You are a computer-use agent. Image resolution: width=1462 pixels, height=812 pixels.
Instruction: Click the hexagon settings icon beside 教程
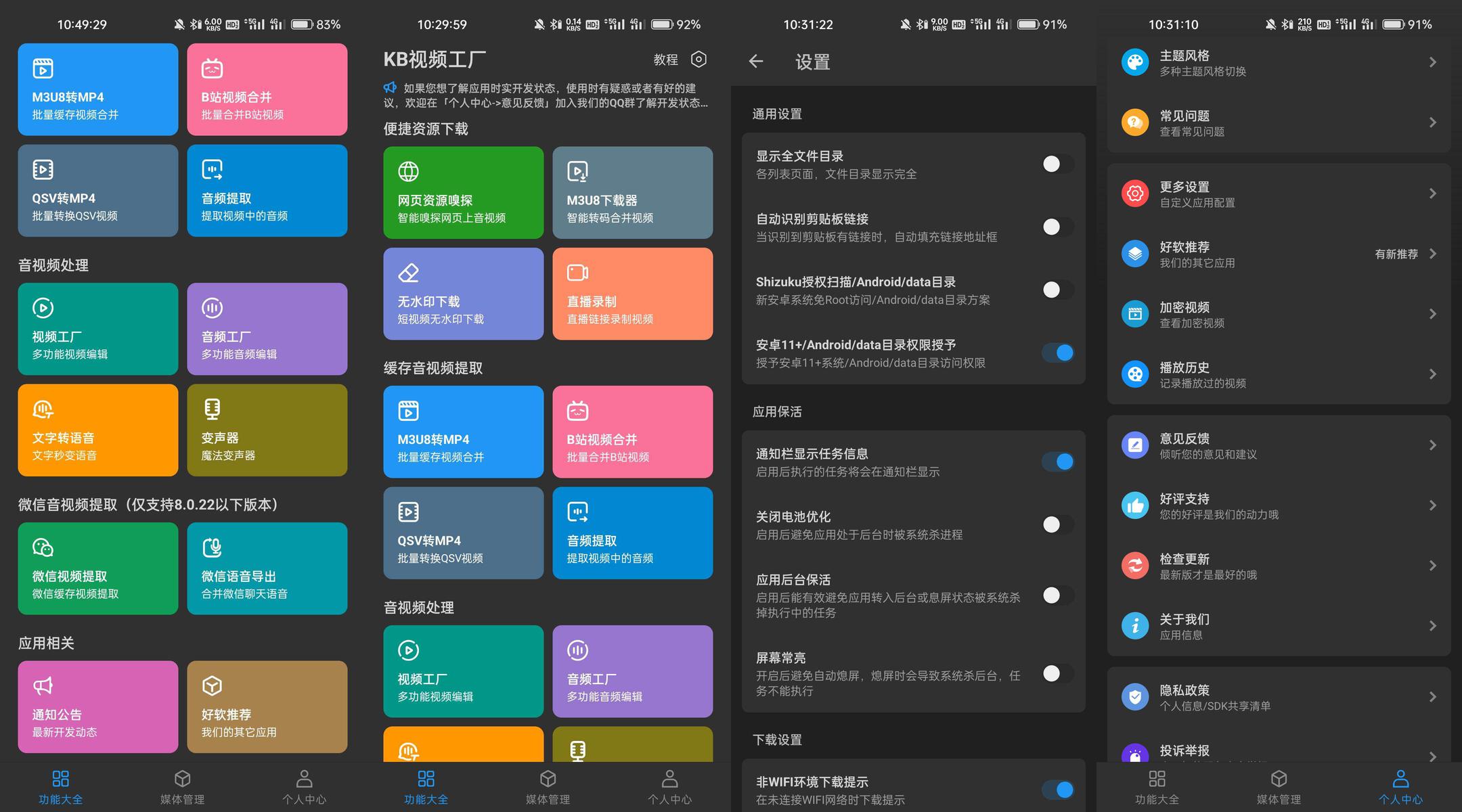point(699,60)
